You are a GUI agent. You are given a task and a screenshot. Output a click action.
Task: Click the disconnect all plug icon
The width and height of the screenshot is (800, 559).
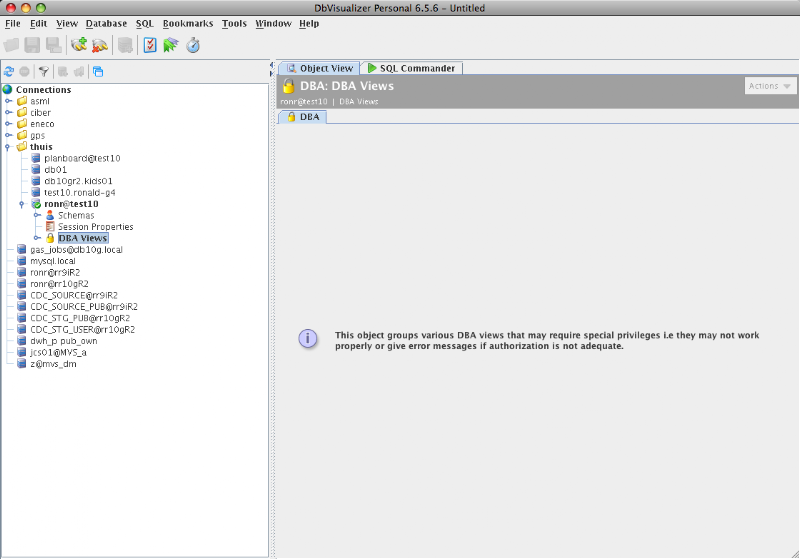100,45
